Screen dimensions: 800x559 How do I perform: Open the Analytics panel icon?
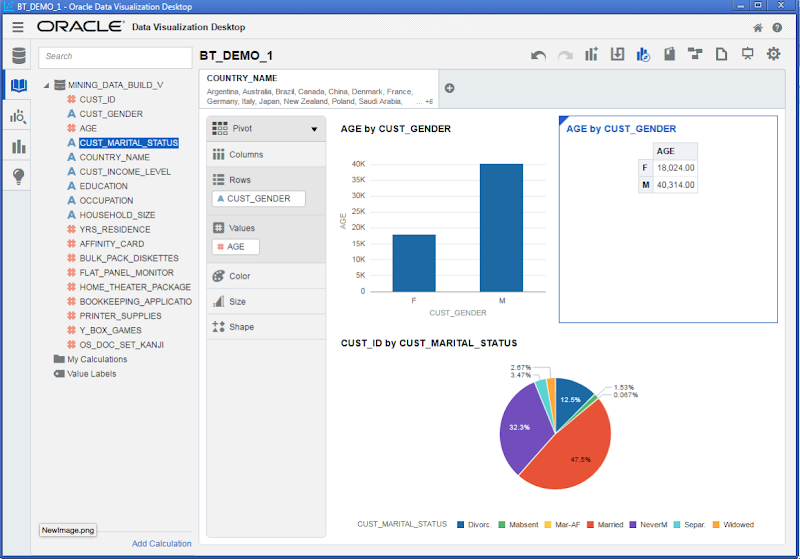[18, 117]
